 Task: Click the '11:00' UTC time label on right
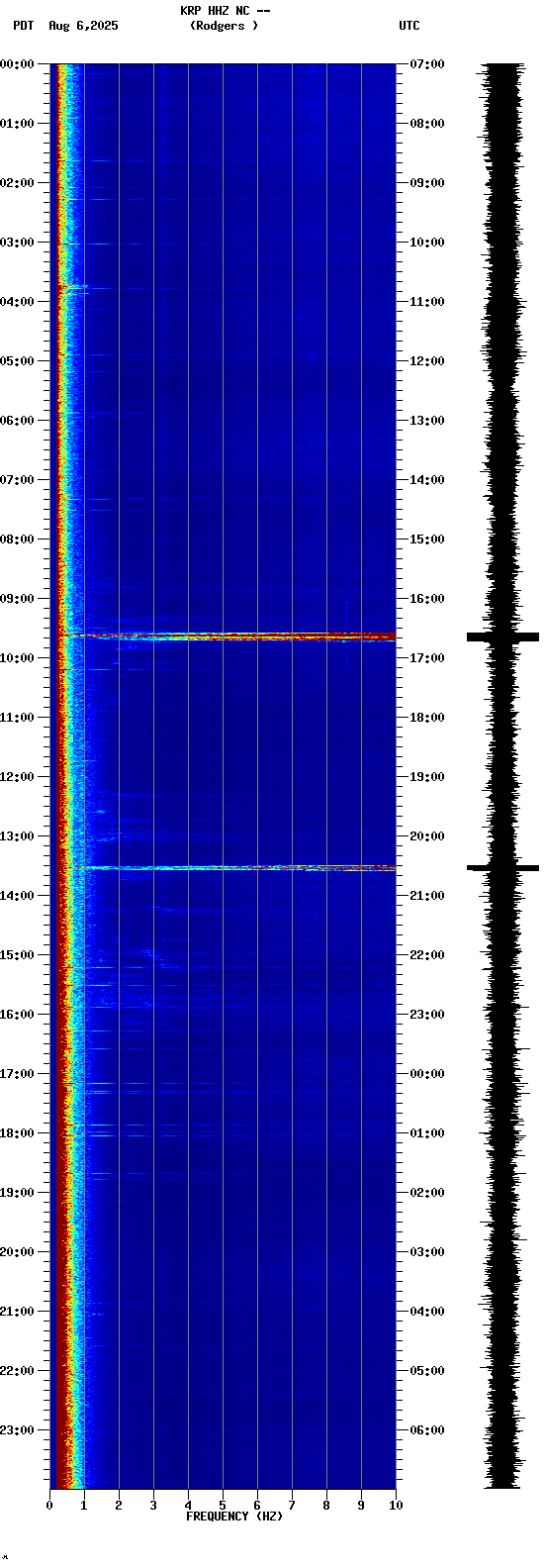tap(427, 302)
